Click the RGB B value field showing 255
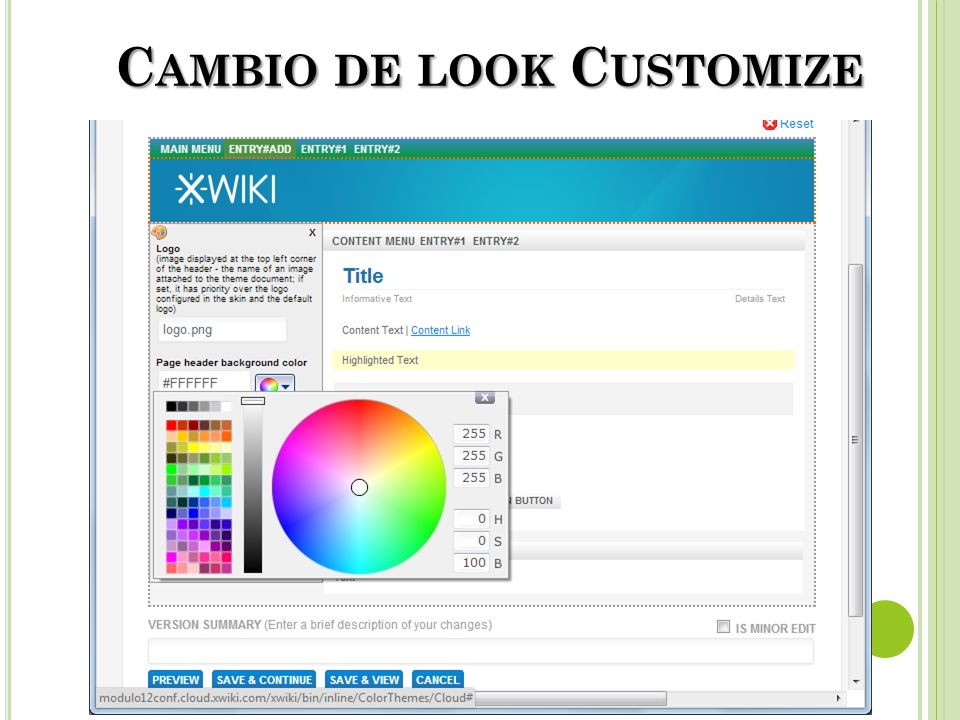 click(471, 478)
